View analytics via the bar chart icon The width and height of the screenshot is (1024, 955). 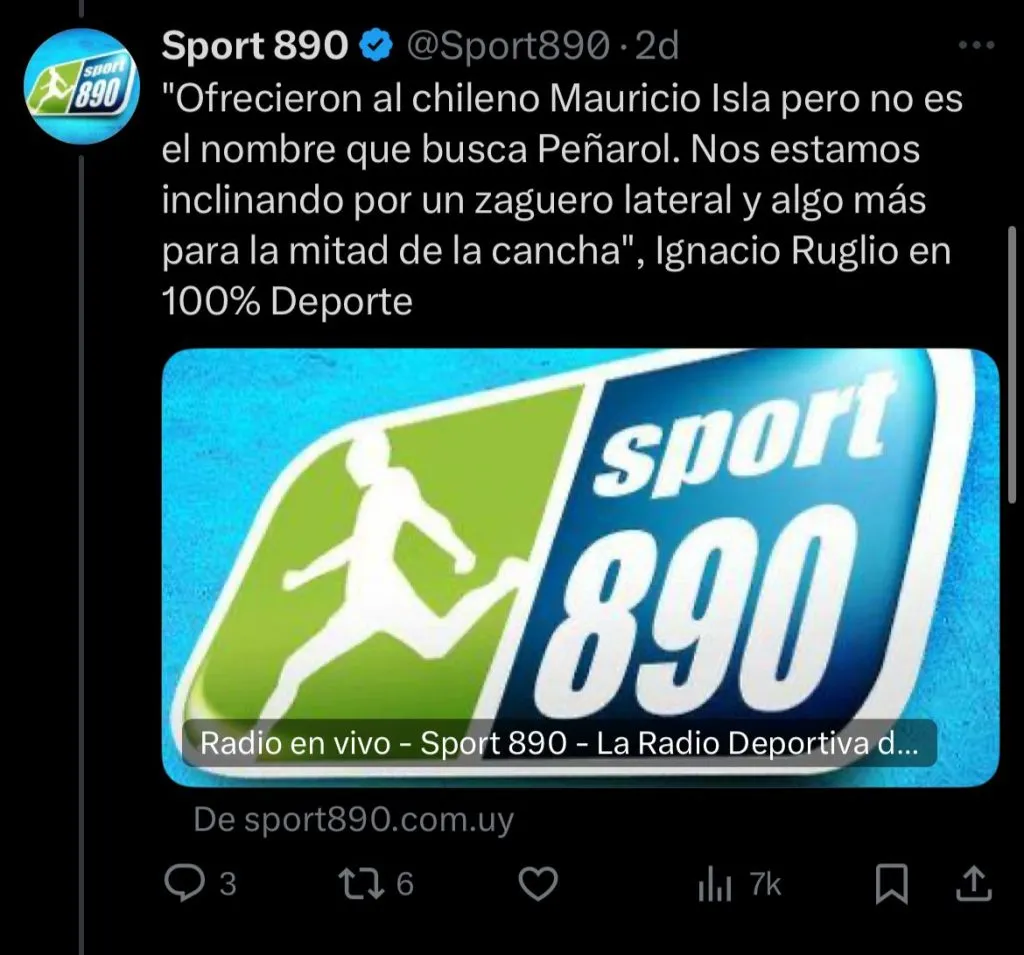tap(714, 886)
